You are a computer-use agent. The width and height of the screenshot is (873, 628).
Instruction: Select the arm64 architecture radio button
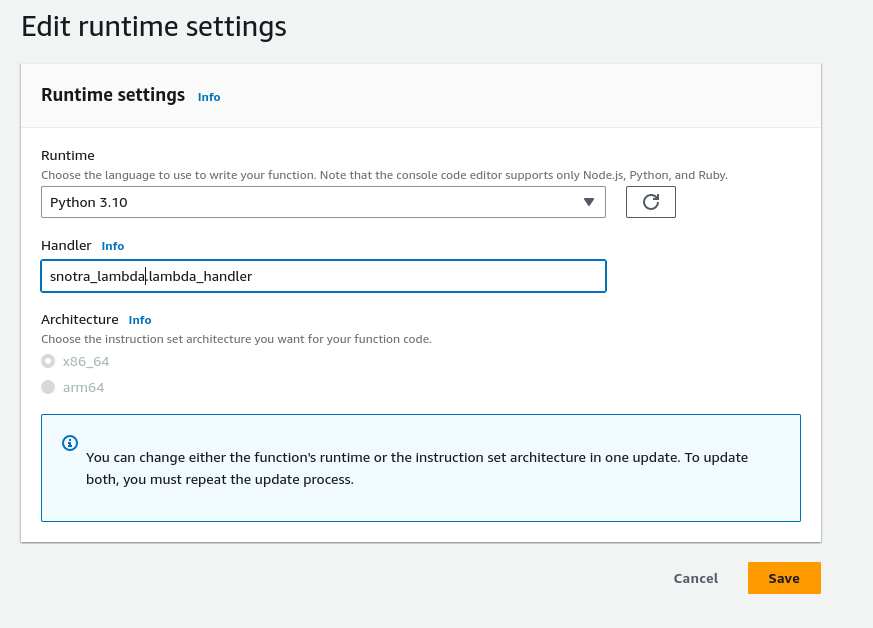(x=48, y=387)
